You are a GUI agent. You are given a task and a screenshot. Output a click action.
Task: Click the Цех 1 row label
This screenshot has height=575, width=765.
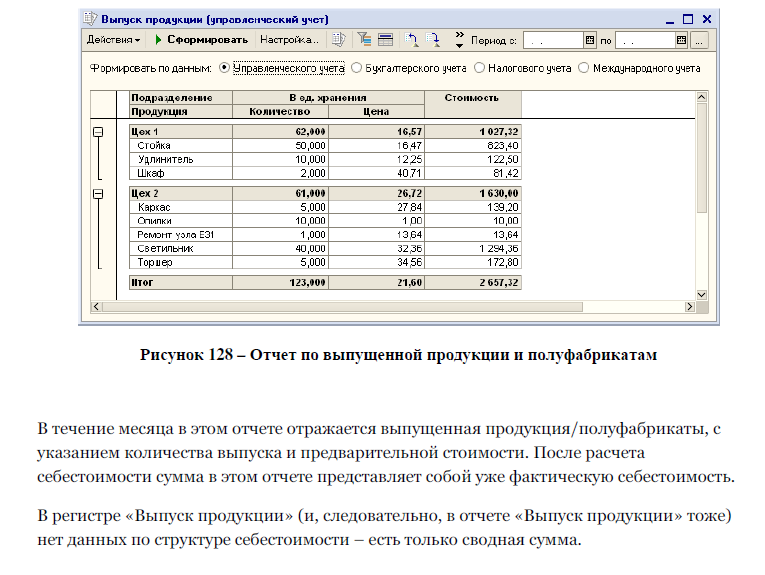181,132
